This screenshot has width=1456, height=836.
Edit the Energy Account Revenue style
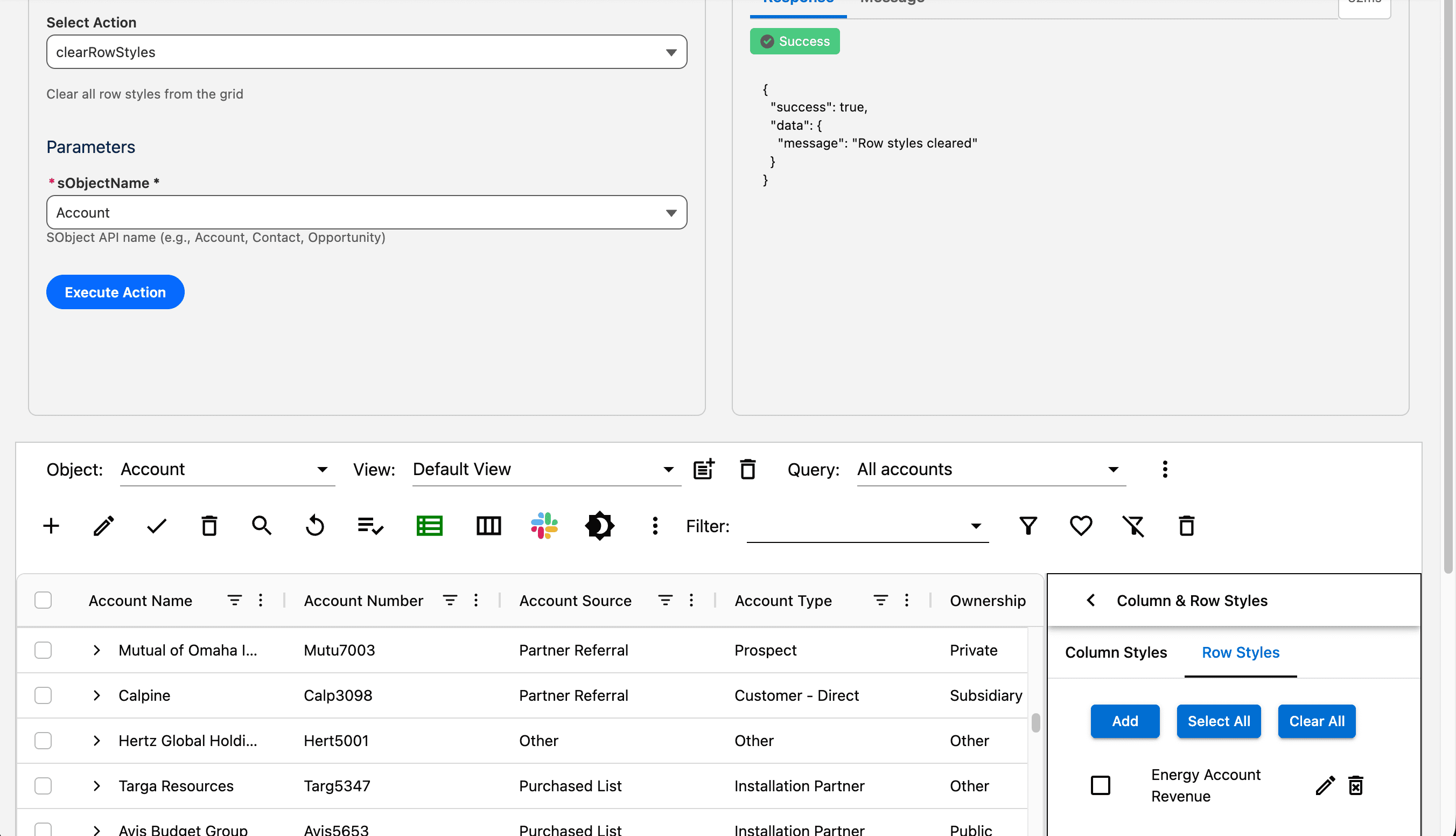click(x=1325, y=785)
